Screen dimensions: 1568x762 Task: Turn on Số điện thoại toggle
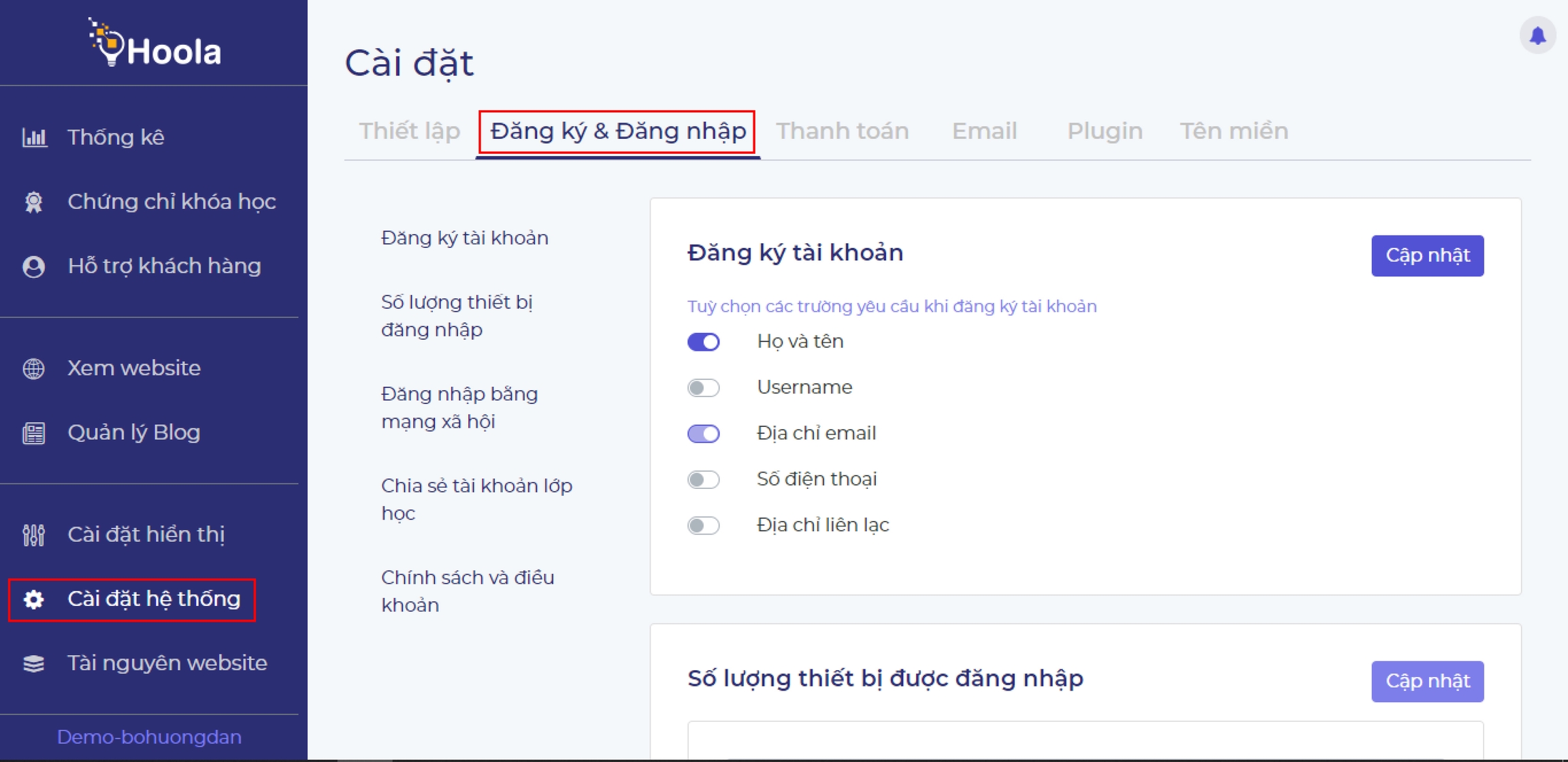[x=703, y=479]
